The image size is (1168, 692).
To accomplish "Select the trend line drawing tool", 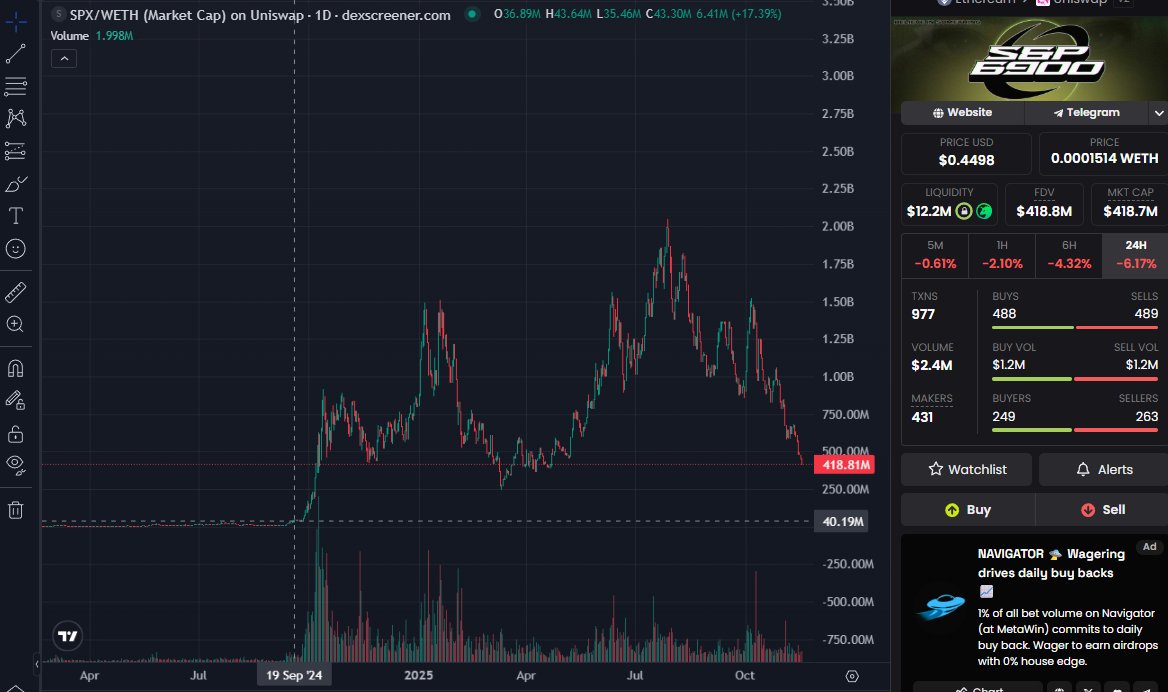I will (x=16, y=54).
